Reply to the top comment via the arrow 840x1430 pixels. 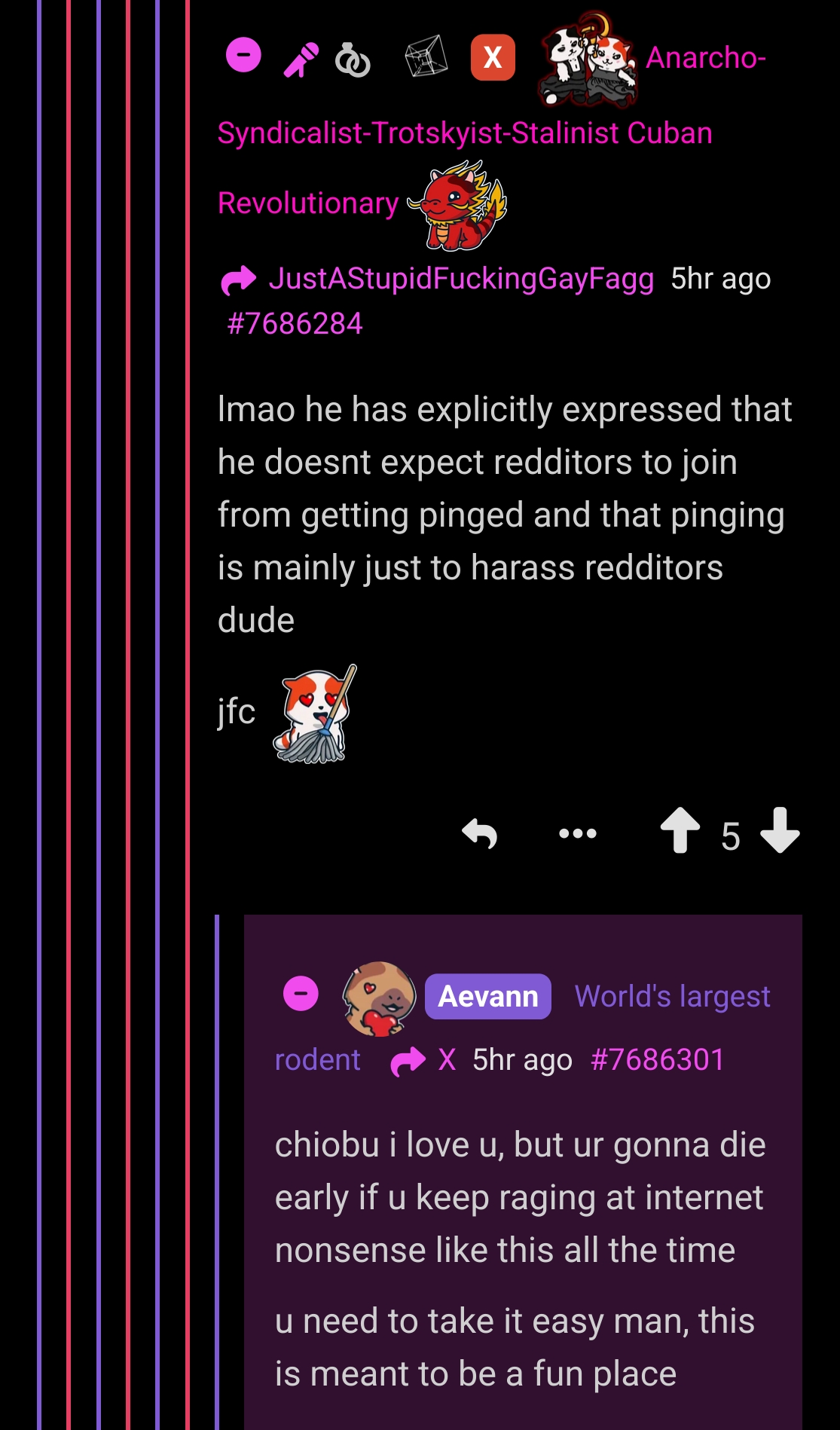480,833
